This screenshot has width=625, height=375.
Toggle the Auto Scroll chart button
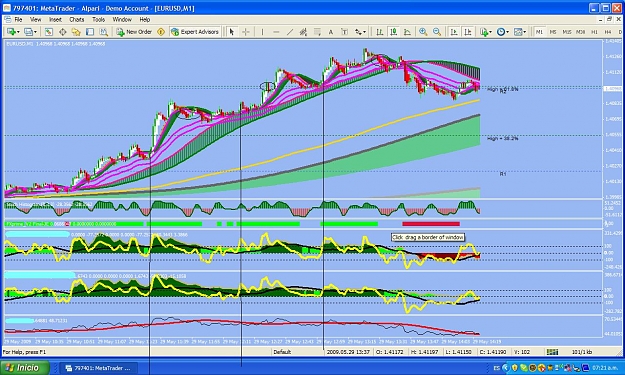(454, 32)
